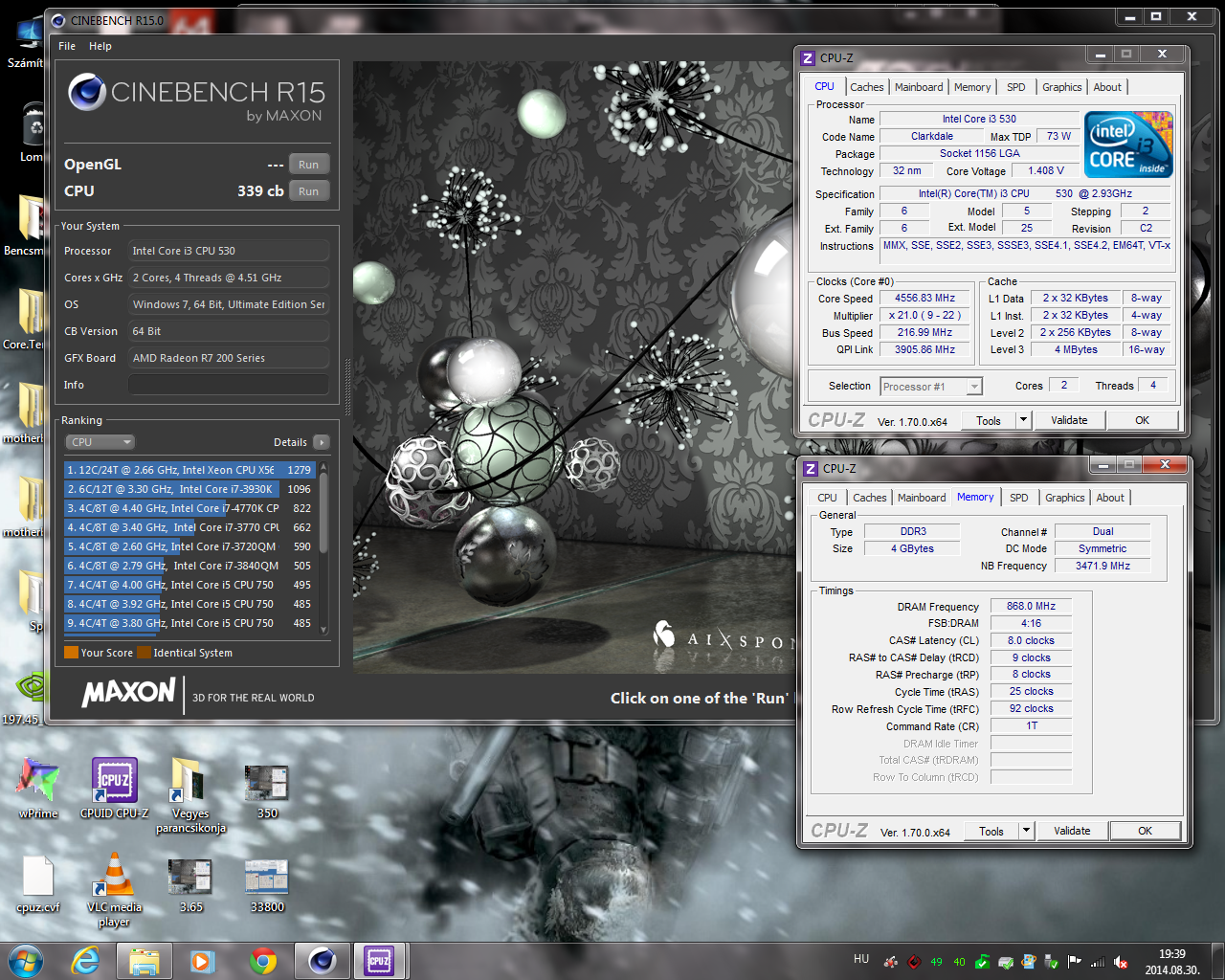The width and height of the screenshot is (1225, 980).
Task: Open the Tools dropdown arrow in lower CPU-Z
Action: [1026, 831]
